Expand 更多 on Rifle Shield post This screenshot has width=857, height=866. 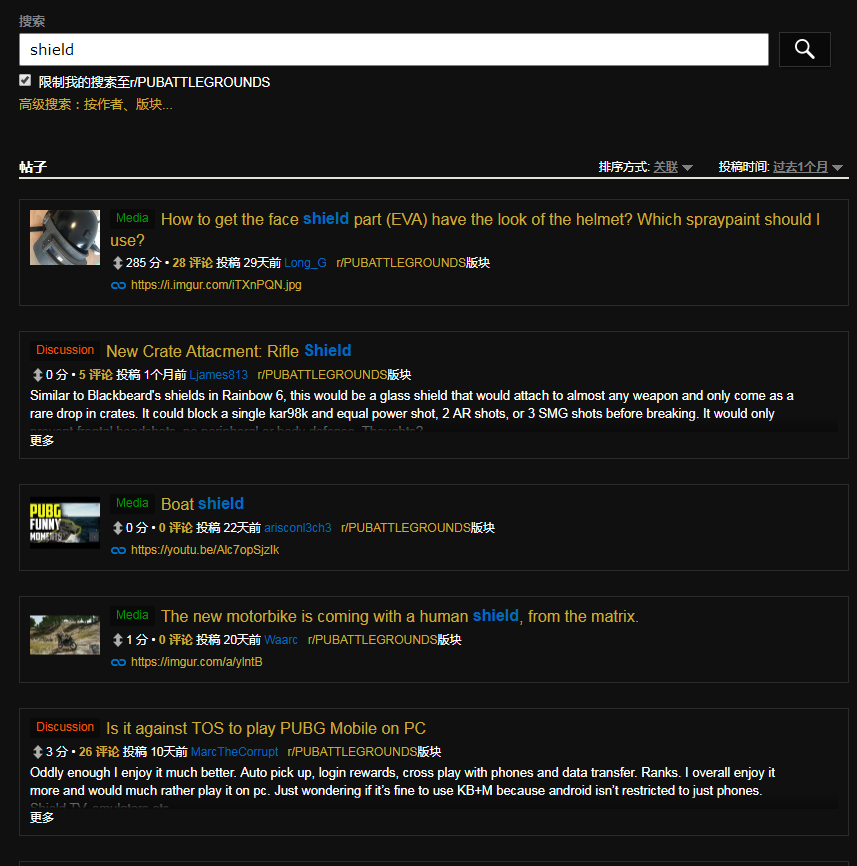point(42,441)
